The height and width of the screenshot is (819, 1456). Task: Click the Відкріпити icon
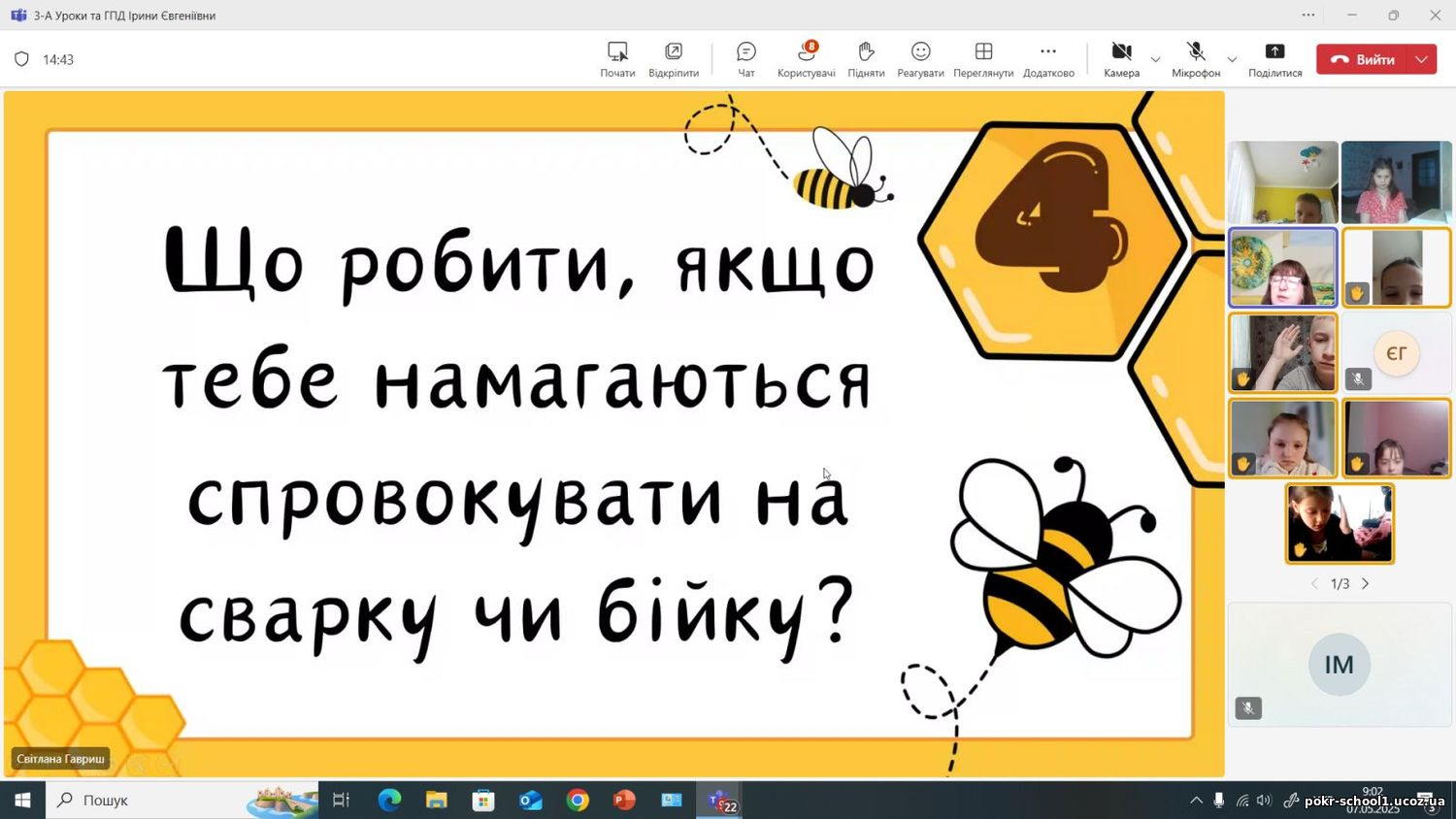coord(673,58)
